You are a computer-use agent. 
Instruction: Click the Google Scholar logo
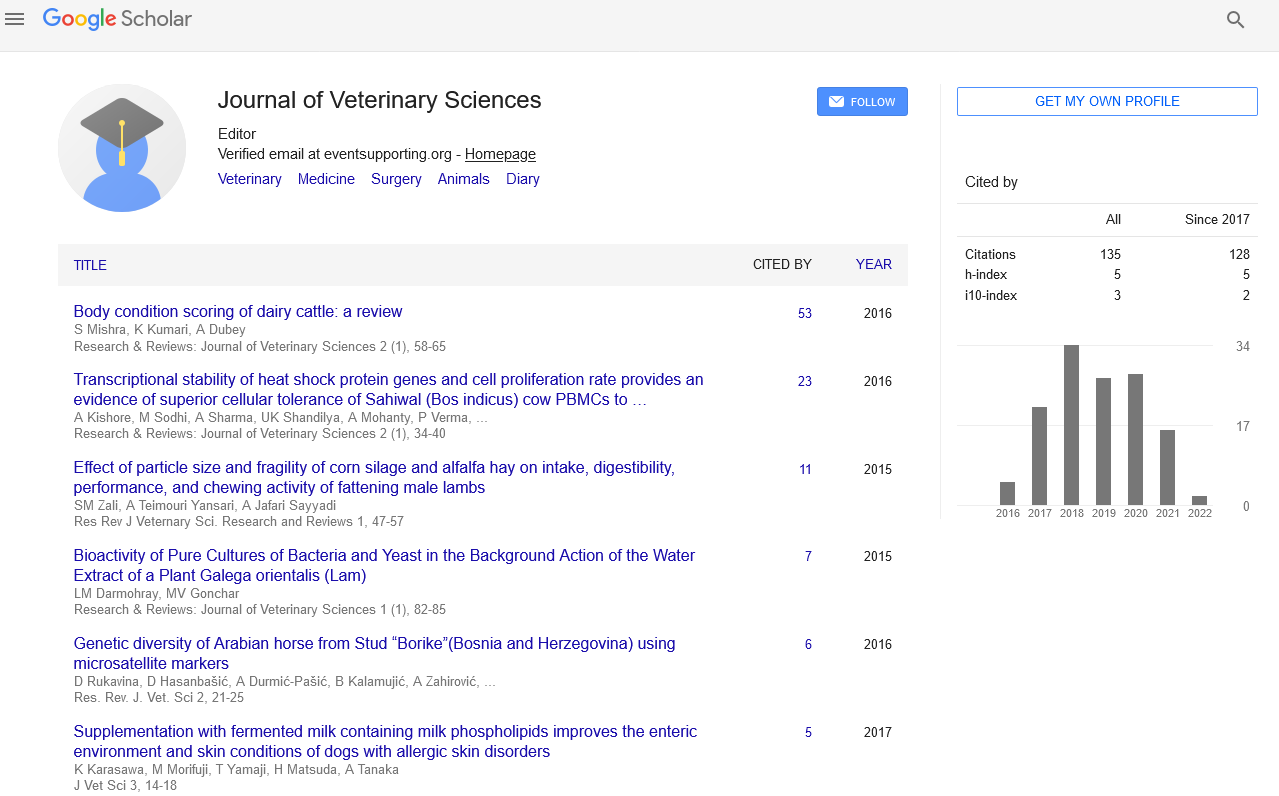(117, 19)
